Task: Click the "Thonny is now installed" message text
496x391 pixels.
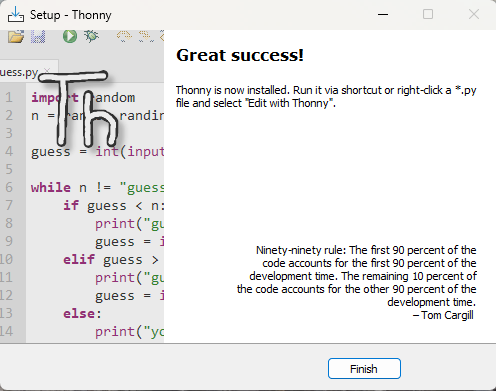Action: click(326, 96)
